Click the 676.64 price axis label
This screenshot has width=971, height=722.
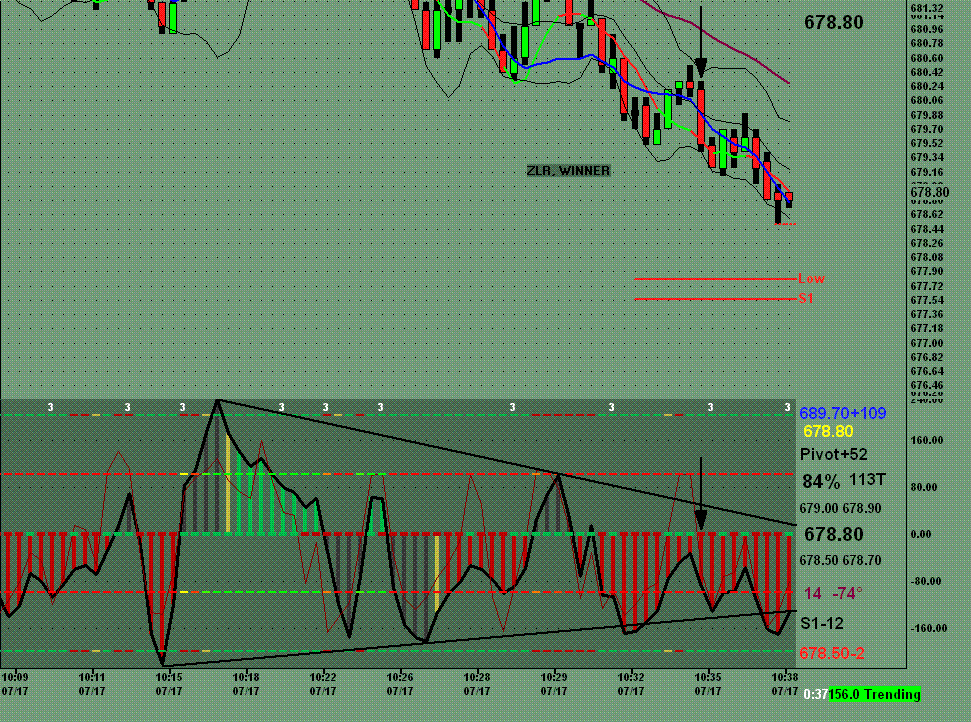(x=927, y=372)
